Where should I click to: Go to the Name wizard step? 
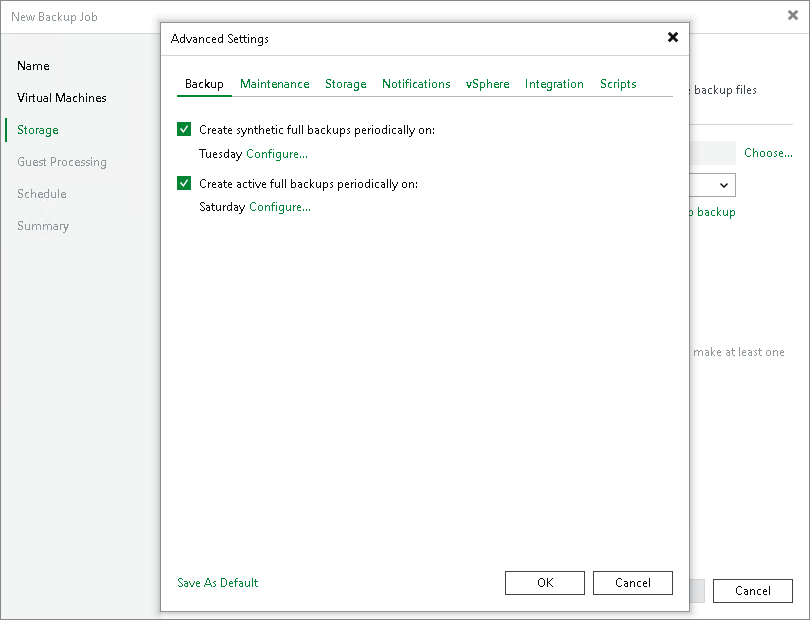pyautogui.click(x=33, y=66)
